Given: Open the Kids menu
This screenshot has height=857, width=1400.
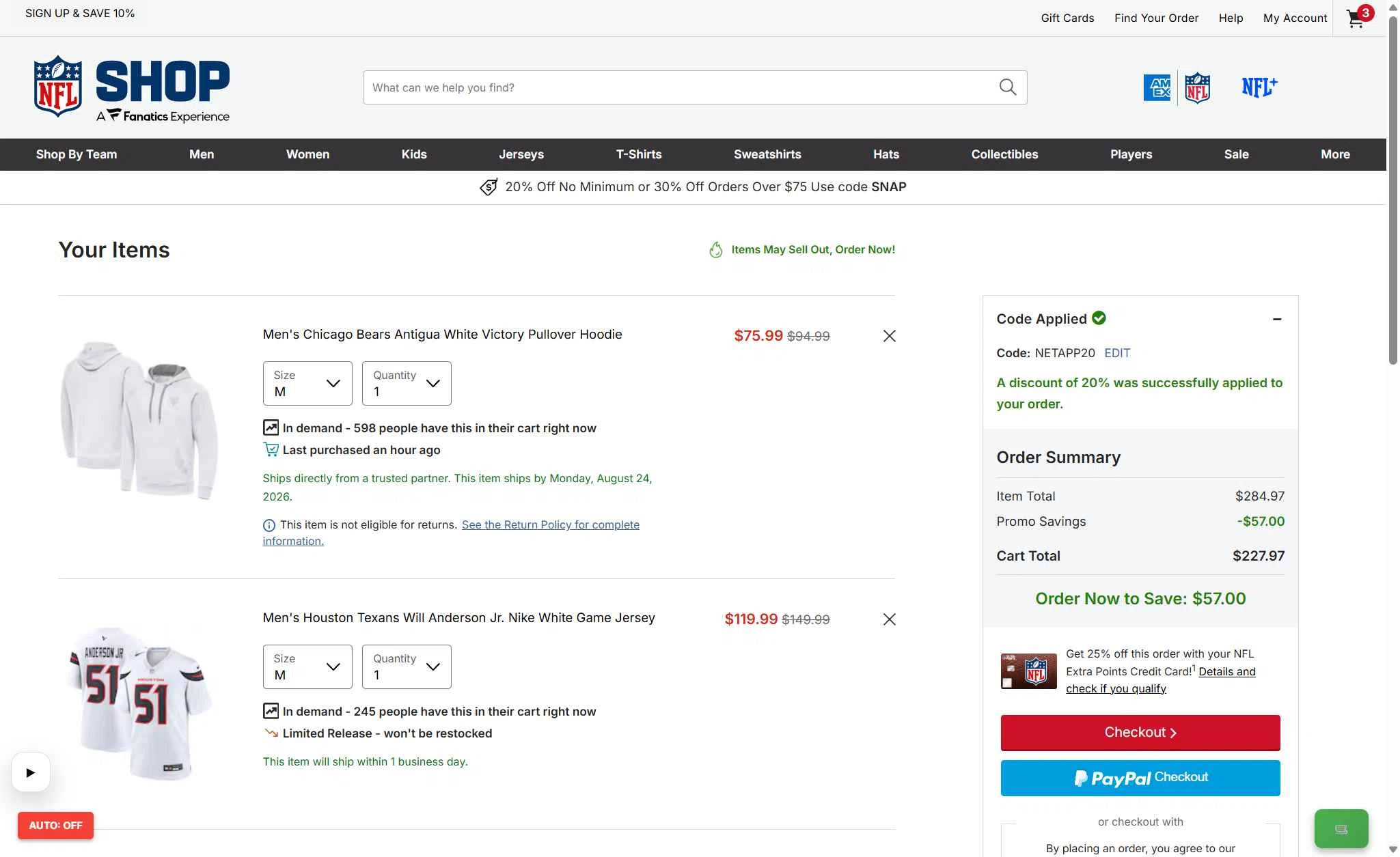Looking at the screenshot, I should coord(414,154).
